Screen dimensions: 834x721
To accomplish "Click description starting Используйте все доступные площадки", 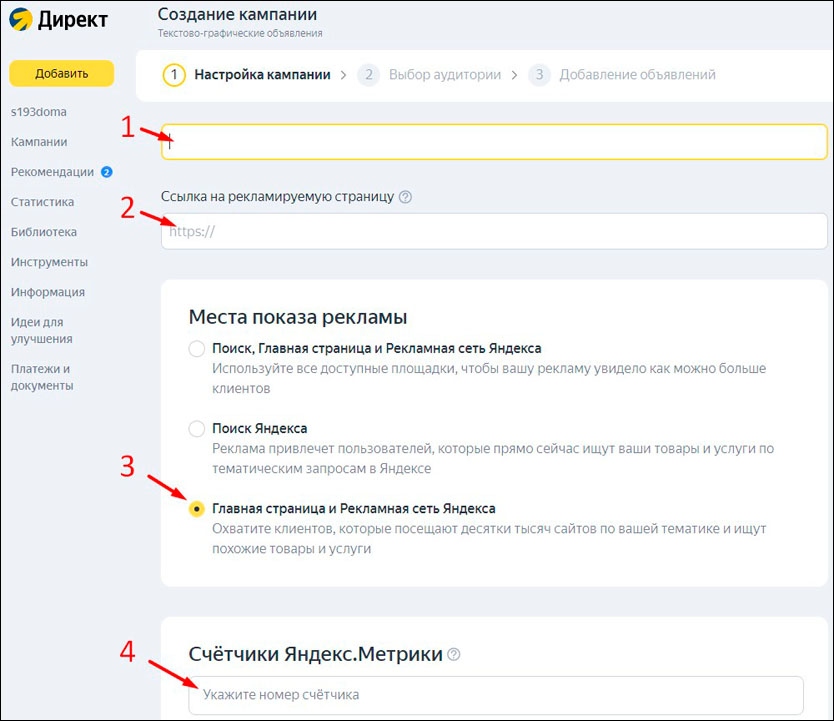I will (x=489, y=379).
